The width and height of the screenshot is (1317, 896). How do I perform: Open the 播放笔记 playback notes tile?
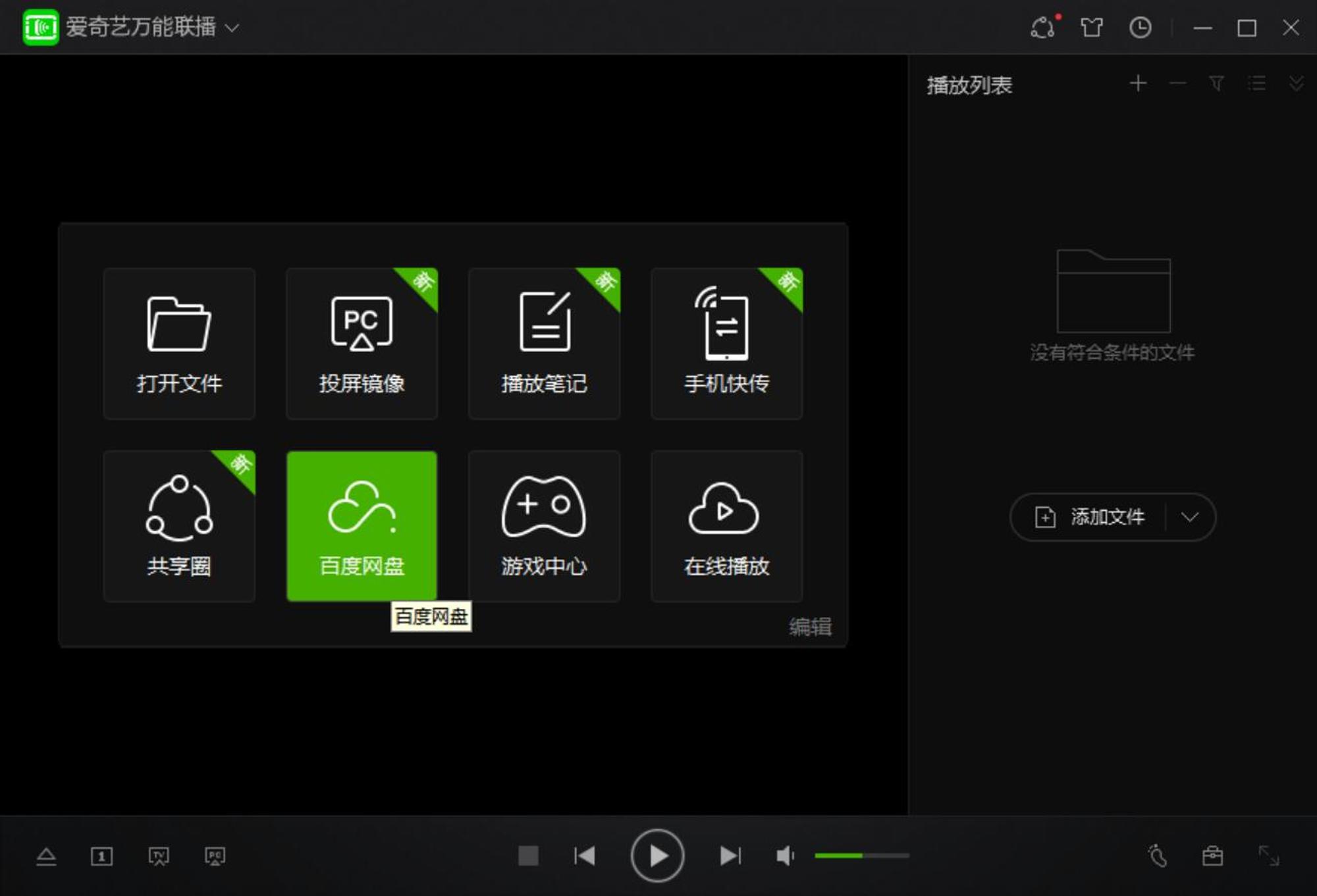[x=544, y=343]
